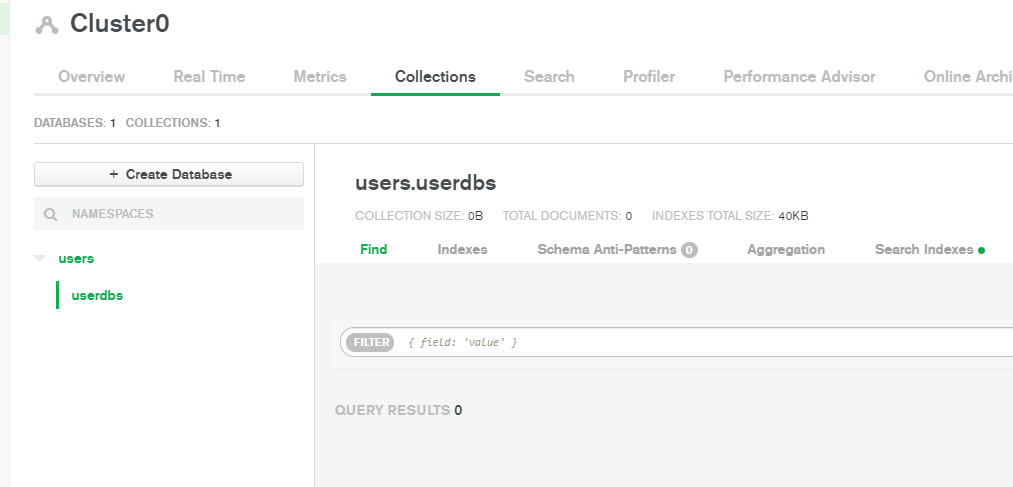
Task: Click the Schema Anti-Patterns count badge
Action: pos(689,250)
